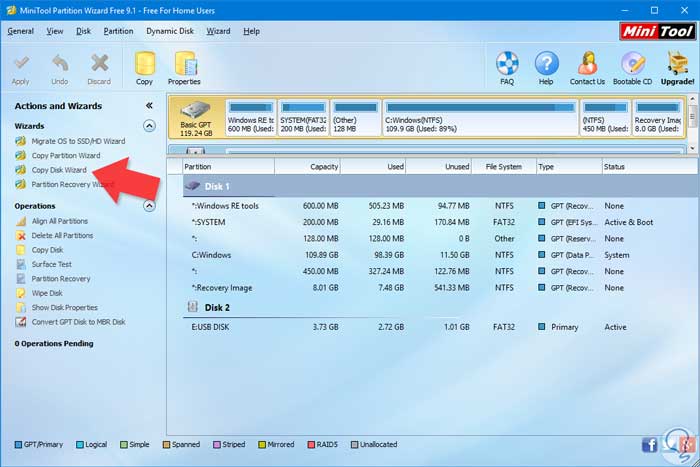Viewport: 700px width, 467px height.
Task: Click the Upgrade cart icon
Action: 677,63
